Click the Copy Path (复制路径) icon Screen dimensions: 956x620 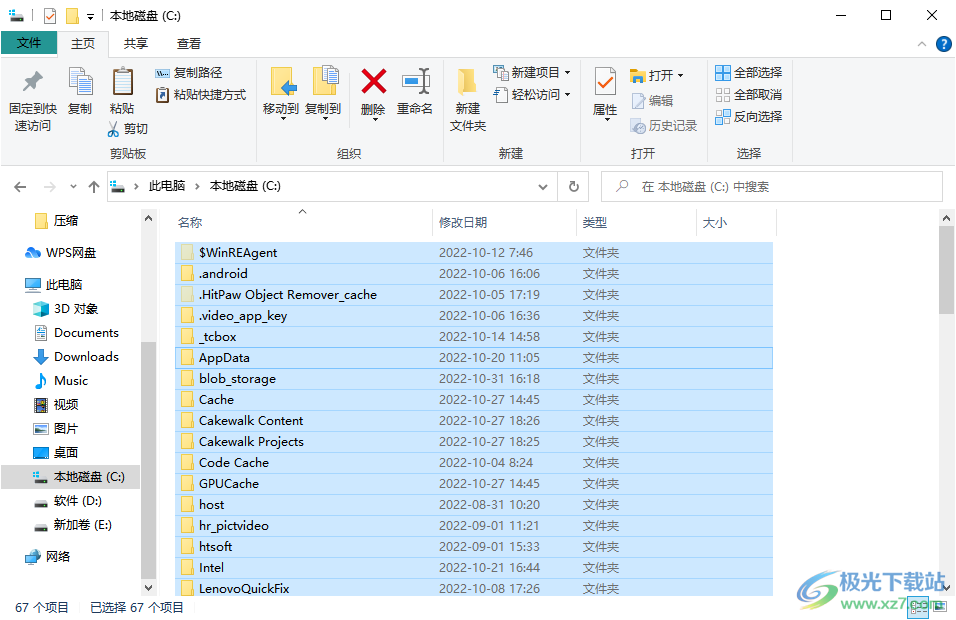click(x=162, y=73)
